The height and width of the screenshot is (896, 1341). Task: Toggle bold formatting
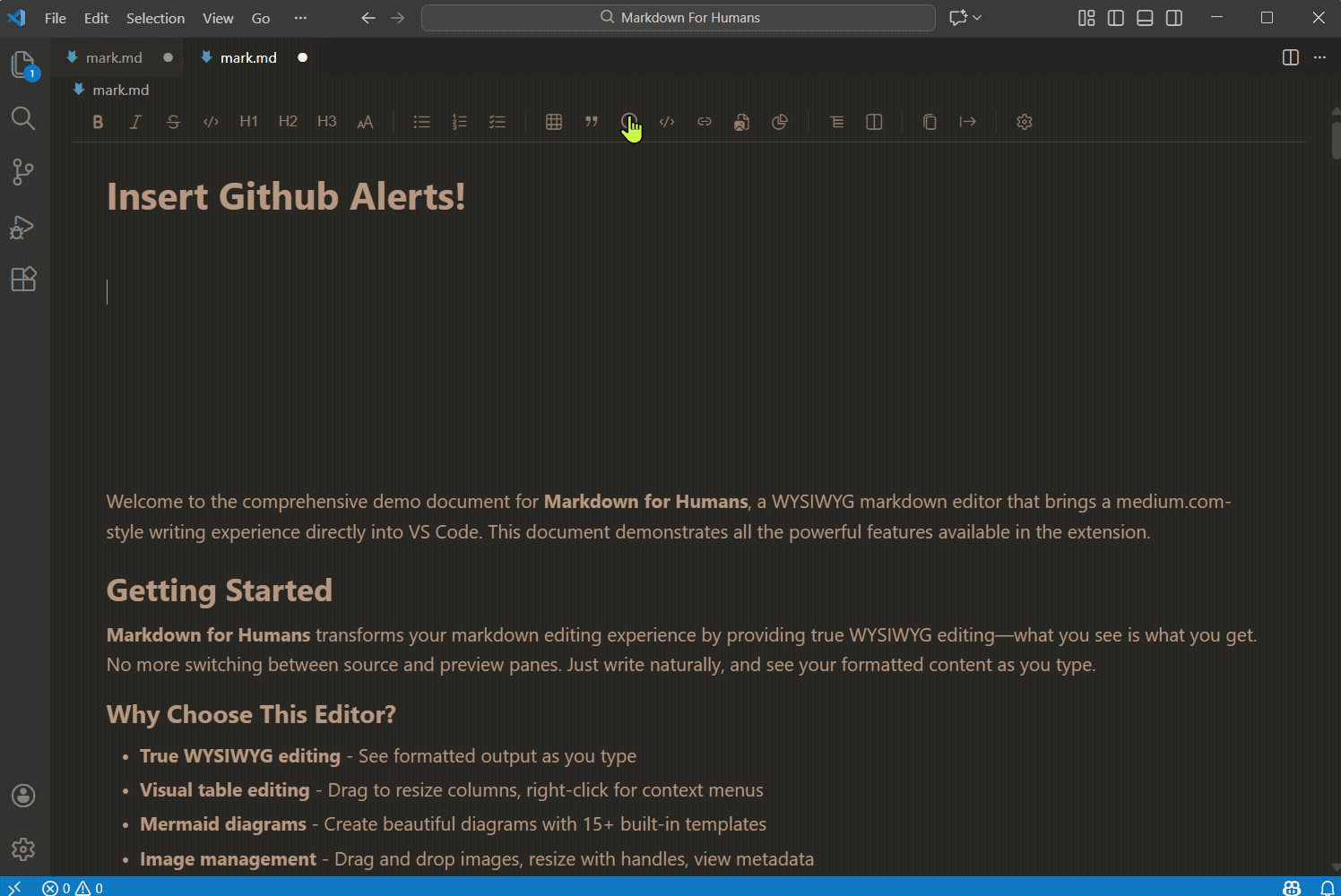point(98,122)
